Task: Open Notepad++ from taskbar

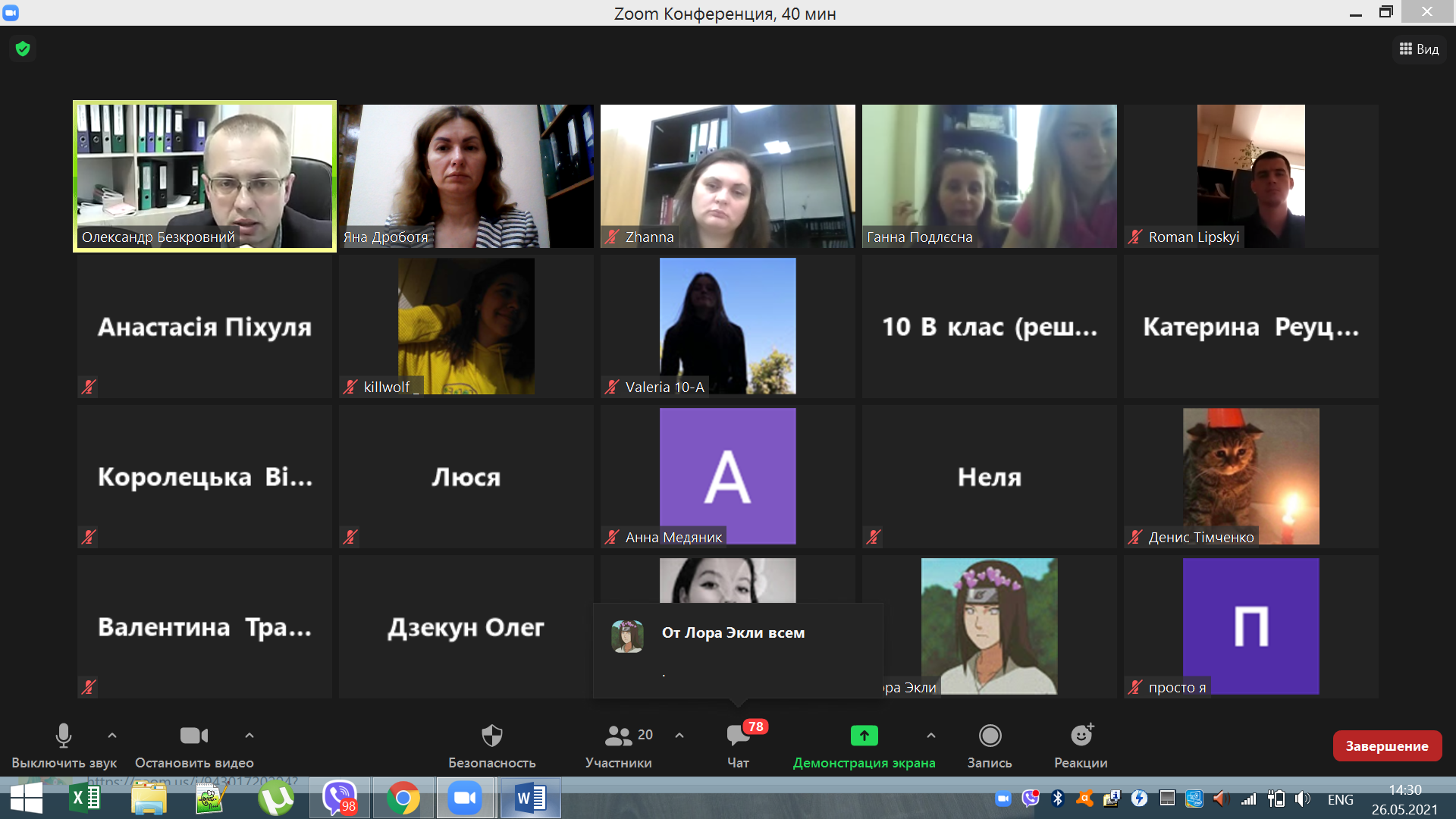Action: coord(212,798)
